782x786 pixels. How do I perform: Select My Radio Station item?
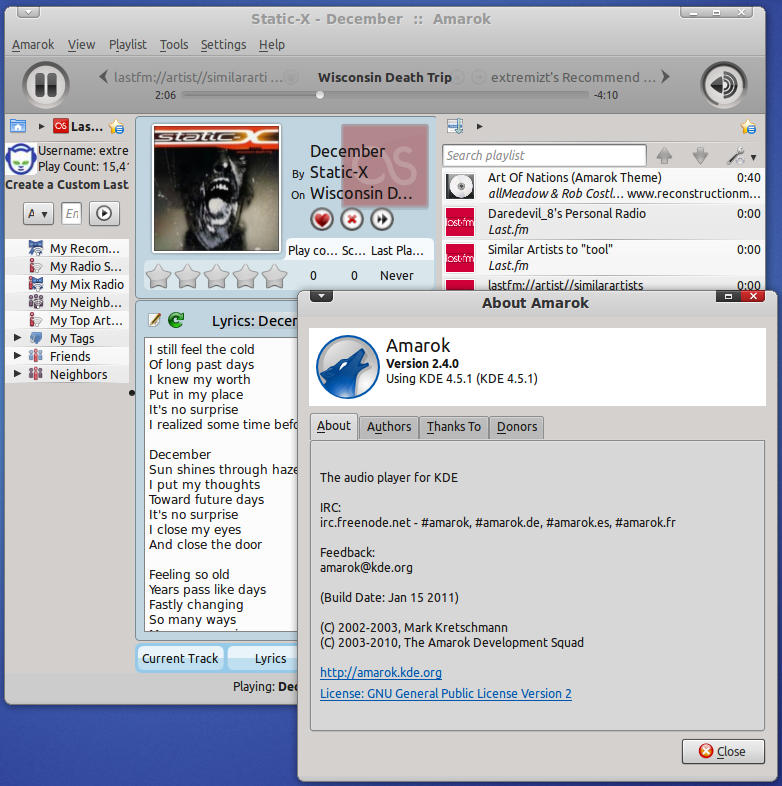[67, 267]
